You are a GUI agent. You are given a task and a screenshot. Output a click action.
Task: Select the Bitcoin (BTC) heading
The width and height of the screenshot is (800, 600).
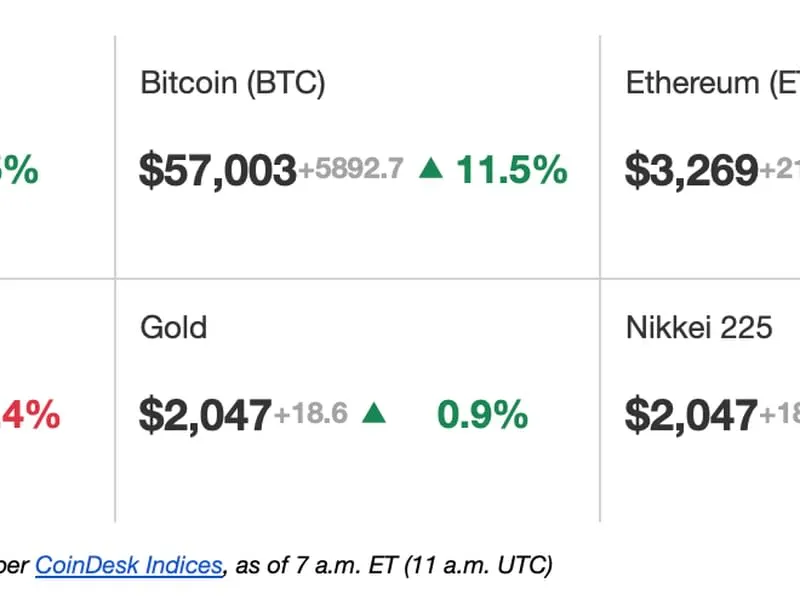click(x=233, y=83)
